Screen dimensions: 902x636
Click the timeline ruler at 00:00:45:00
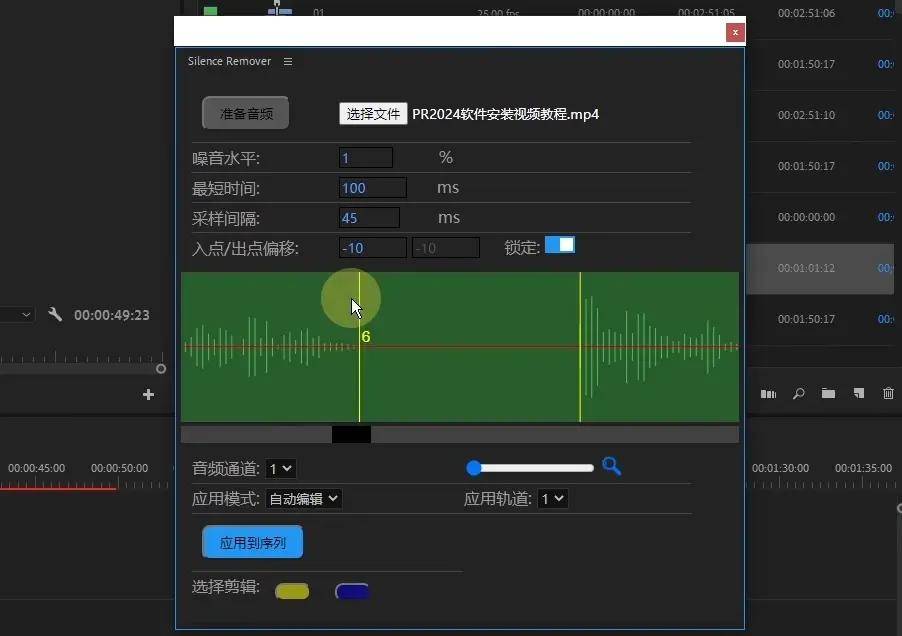(36, 468)
